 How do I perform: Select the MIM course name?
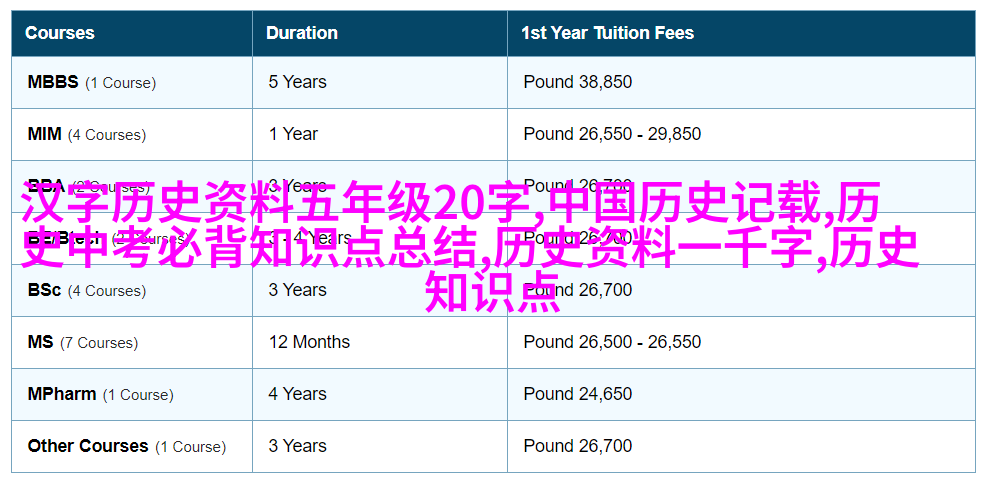pyautogui.click(x=45, y=134)
